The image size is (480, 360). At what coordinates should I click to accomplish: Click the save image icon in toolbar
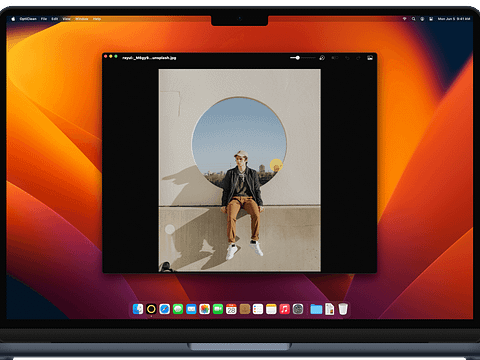click(x=370, y=58)
